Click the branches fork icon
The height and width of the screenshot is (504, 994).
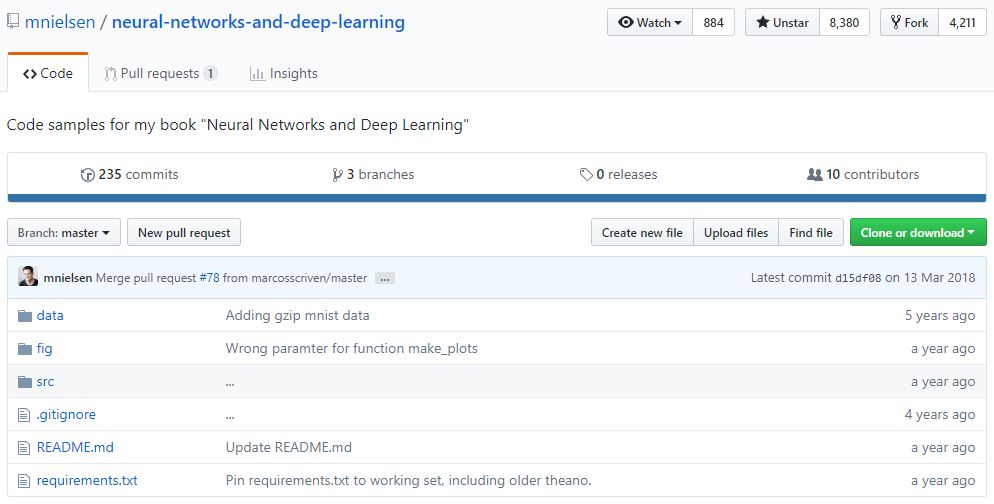click(337, 175)
